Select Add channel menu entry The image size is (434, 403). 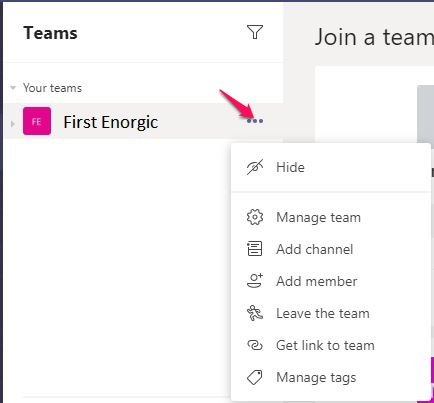coord(331,249)
